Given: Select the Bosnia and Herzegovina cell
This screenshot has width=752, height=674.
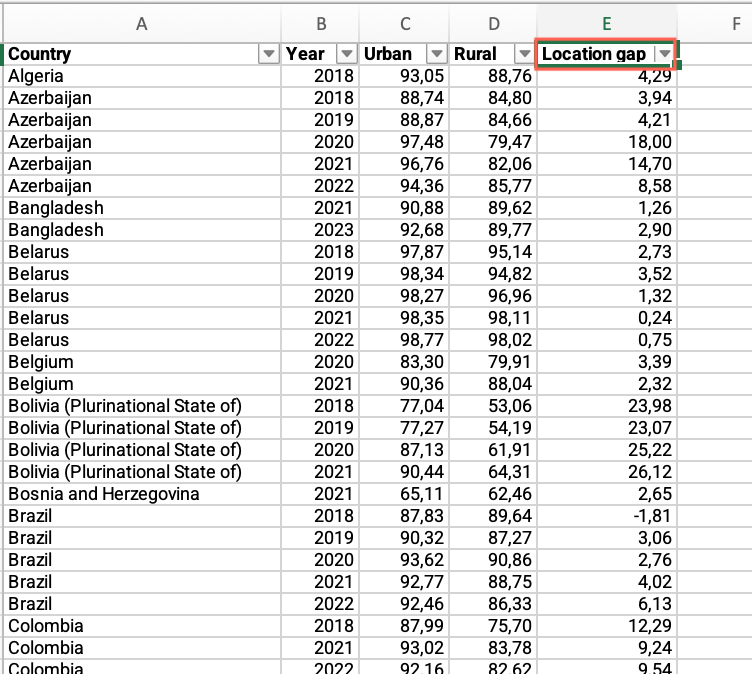Looking at the screenshot, I should tap(141, 494).
